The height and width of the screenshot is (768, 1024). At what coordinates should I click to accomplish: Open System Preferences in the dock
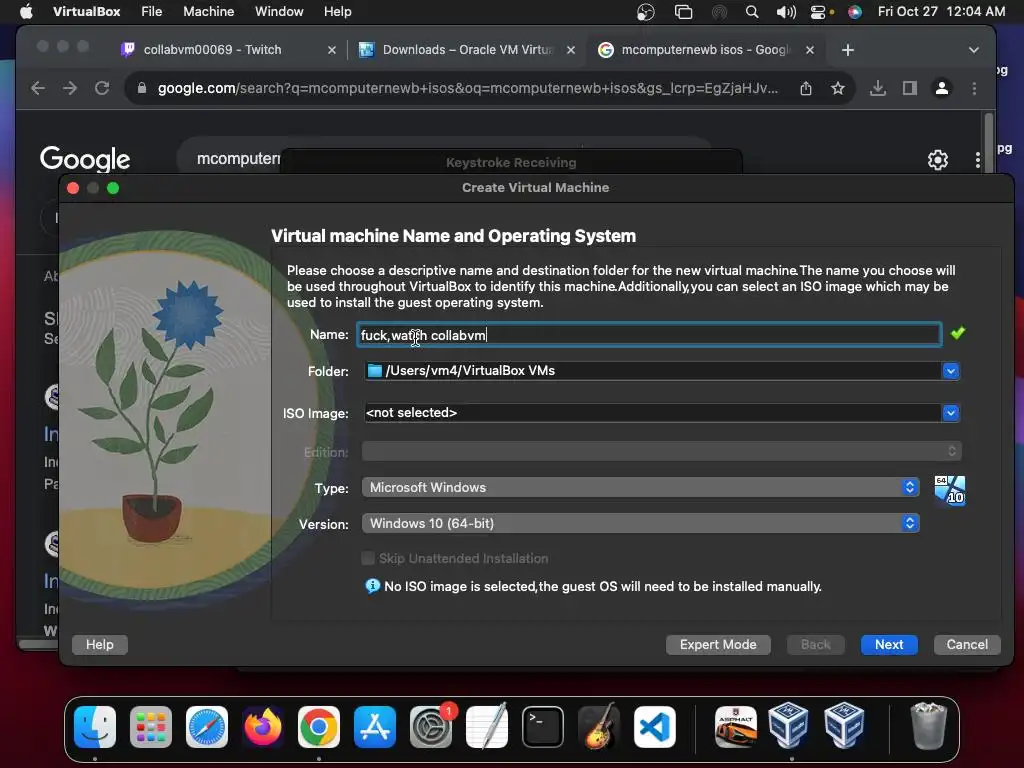(431, 726)
